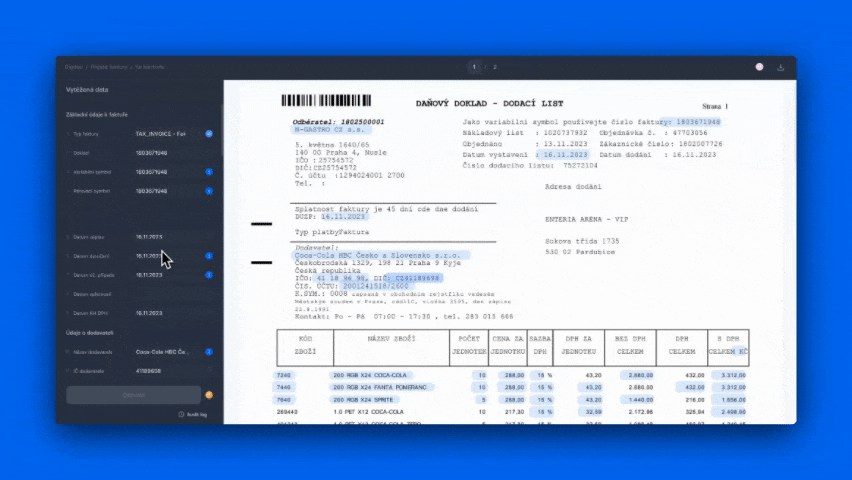Go to page 1 in pager
Screen dimensions: 852x480
click(474, 67)
